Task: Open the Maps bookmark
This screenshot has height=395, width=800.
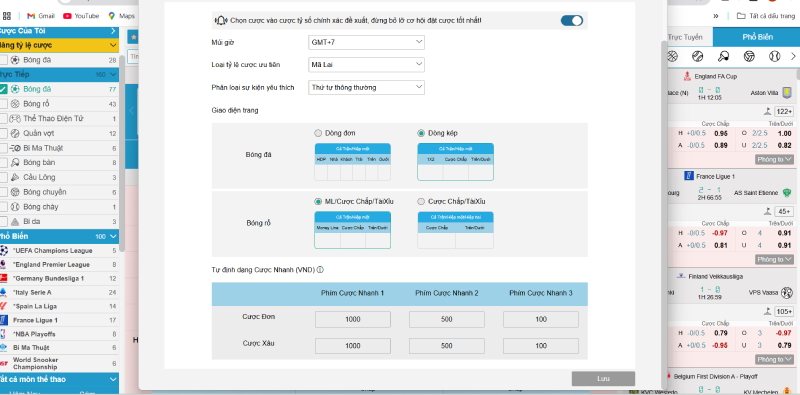Action: [x=121, y=16]
